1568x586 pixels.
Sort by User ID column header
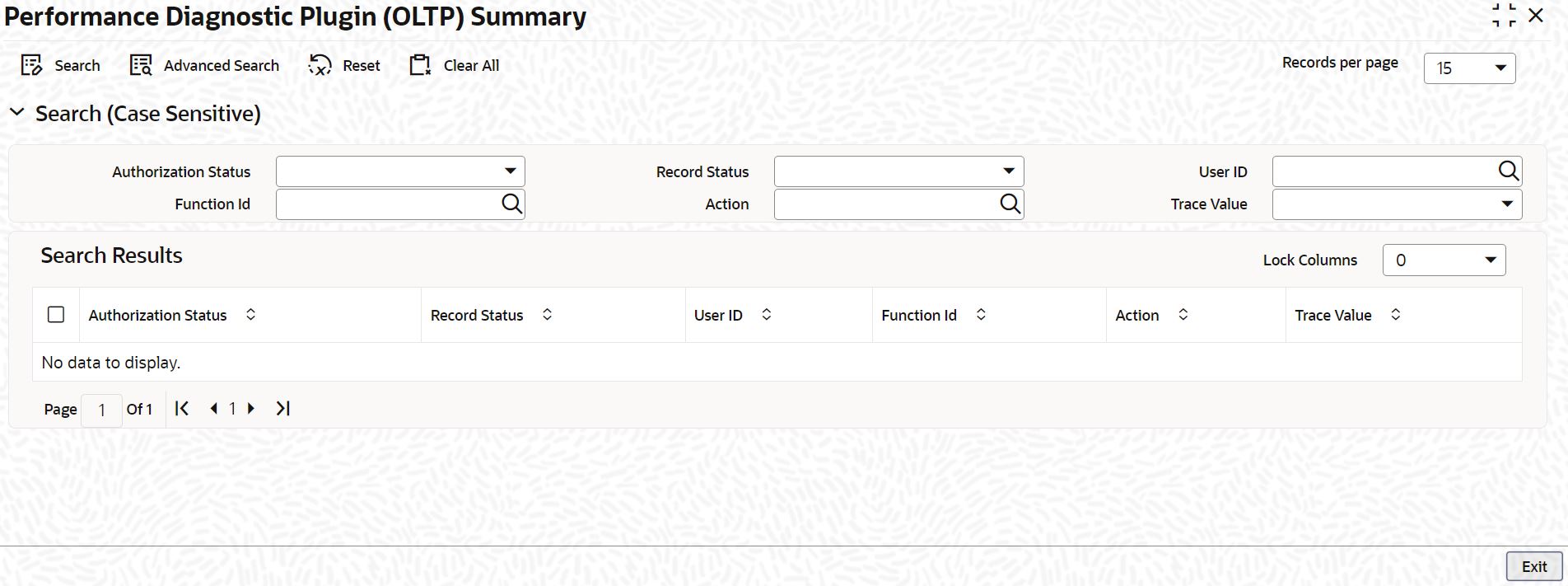pos(766,315)
